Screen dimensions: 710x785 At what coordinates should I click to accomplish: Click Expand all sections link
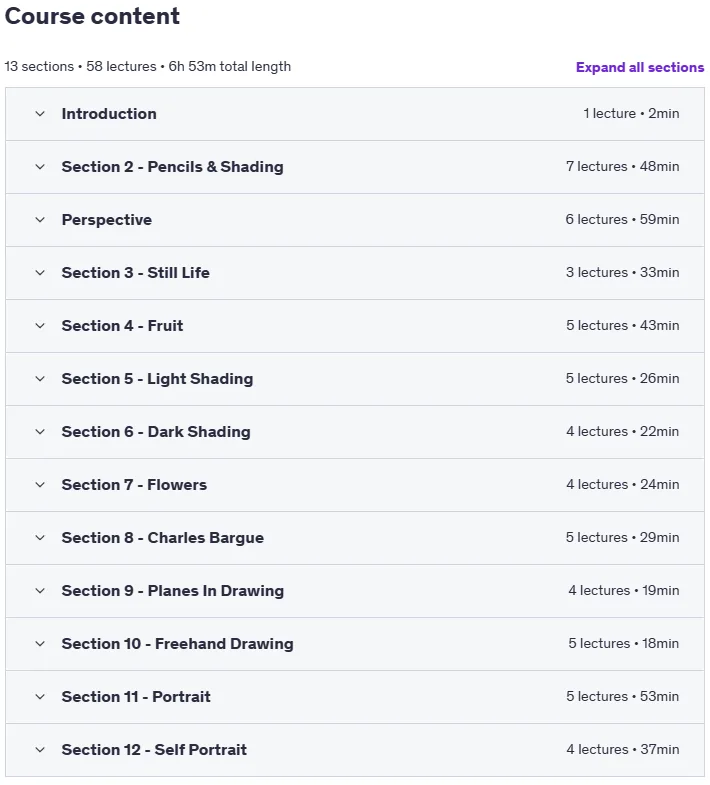tap(640, 67)
